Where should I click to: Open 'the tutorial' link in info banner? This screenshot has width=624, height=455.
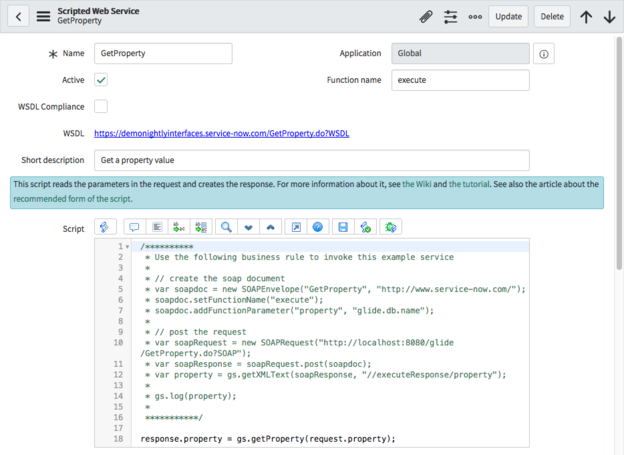click(469, 184)
